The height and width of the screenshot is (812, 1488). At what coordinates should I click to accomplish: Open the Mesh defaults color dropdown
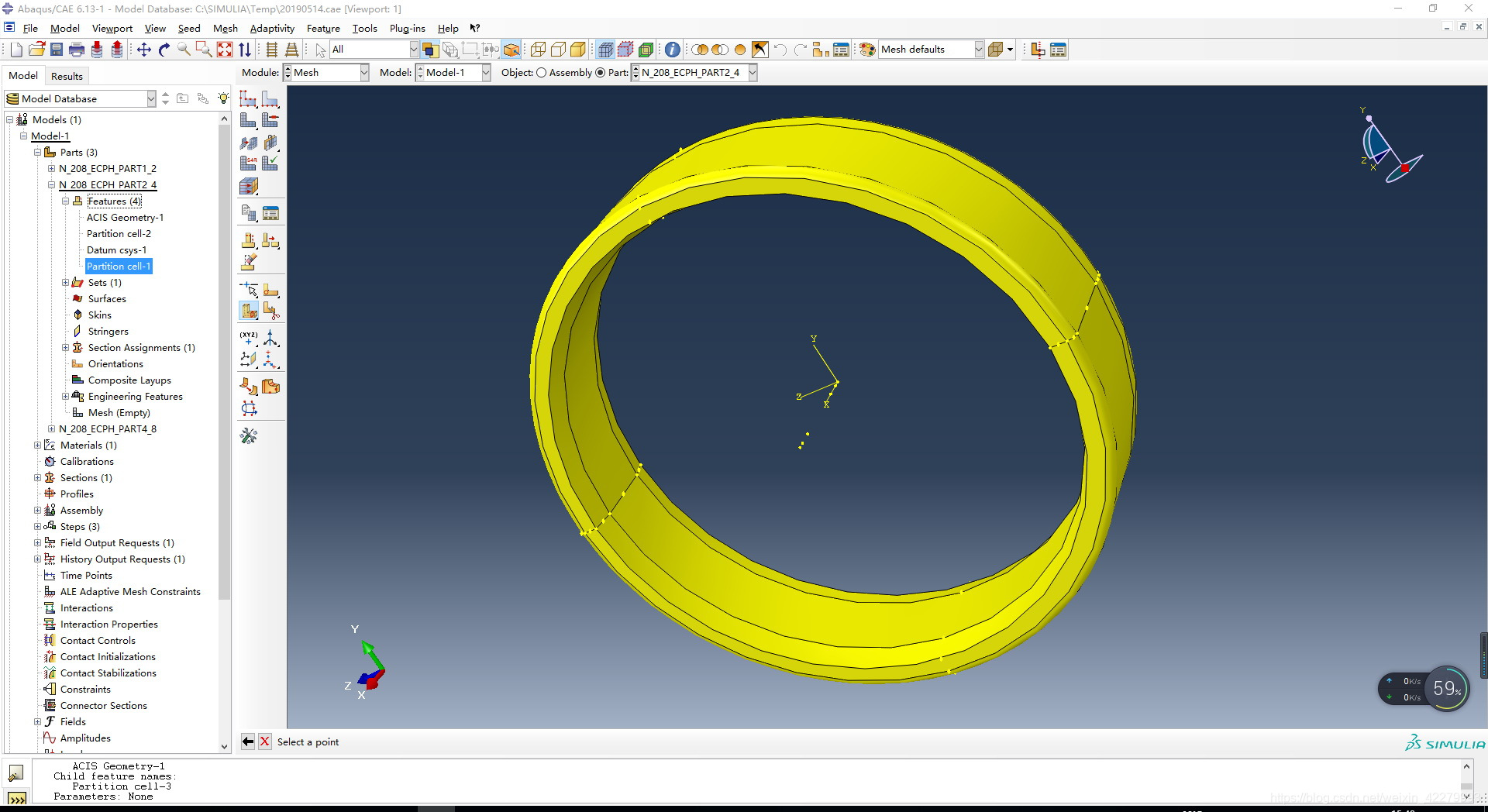coord(978,50)
